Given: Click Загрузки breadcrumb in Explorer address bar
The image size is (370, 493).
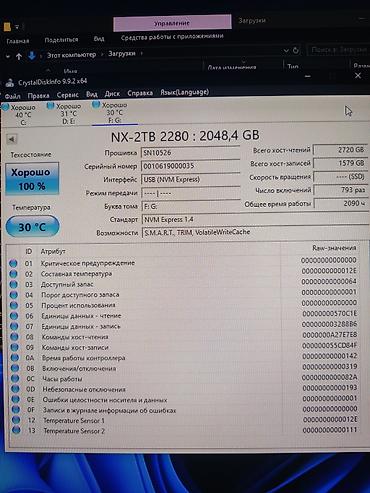Looking at the screenshot, I should pyautogui.click(x=122, y=53).
